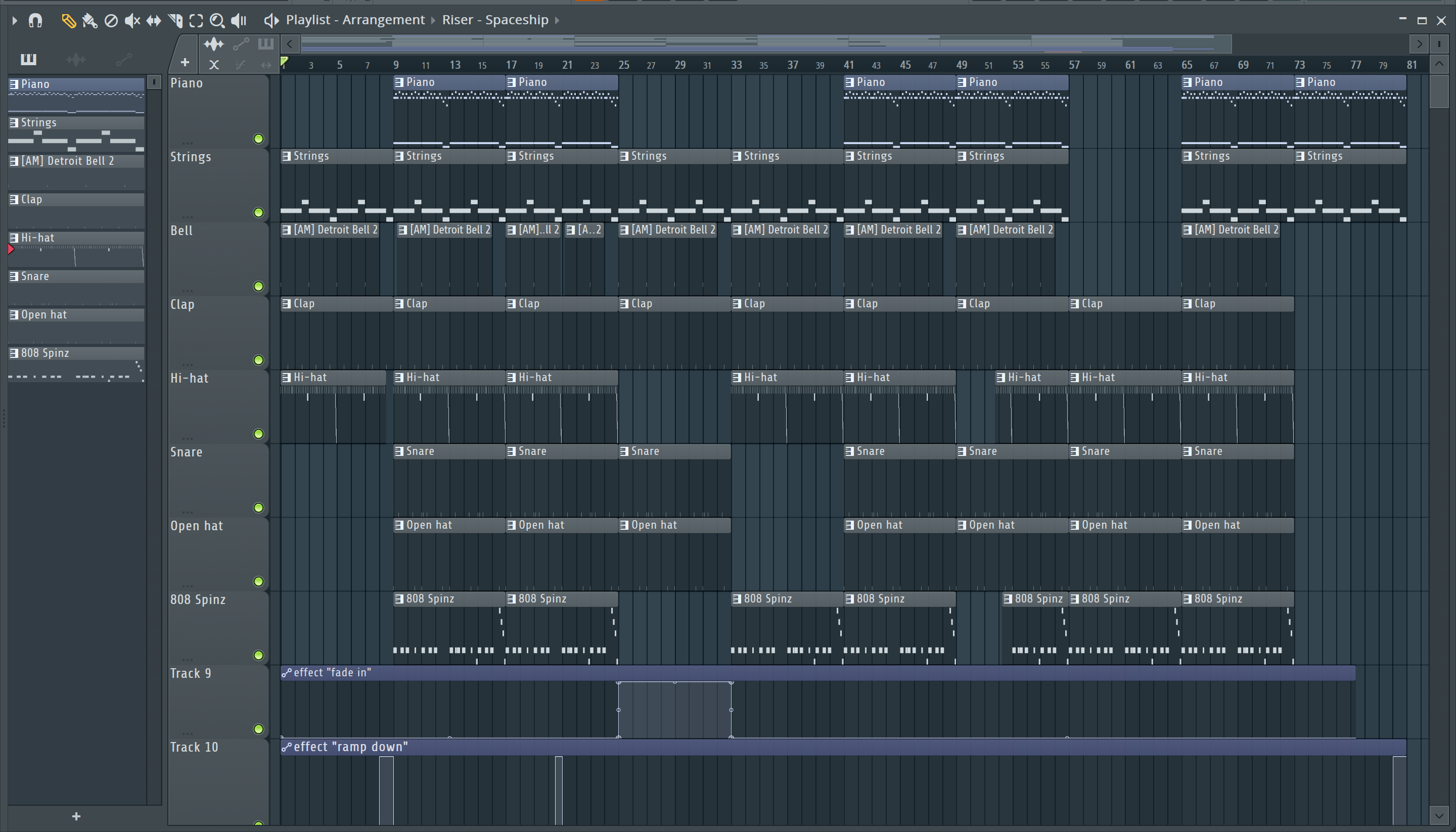Image resolution: width=1456 pixels, height=832 pixels.
Task: Click the Track 10 header name
Action: coord(194,748)
